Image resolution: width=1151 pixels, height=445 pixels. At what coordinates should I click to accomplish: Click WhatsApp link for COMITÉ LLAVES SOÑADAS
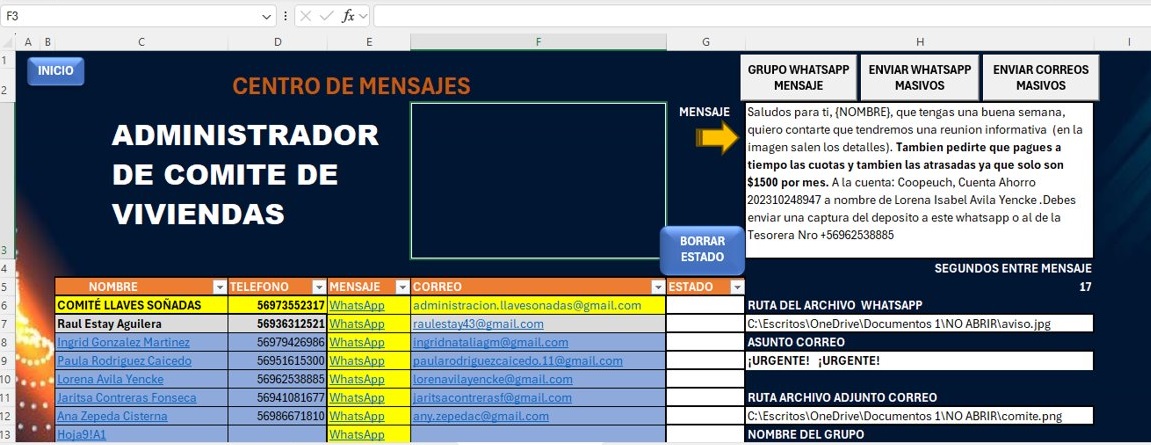(x=356, y=305)
